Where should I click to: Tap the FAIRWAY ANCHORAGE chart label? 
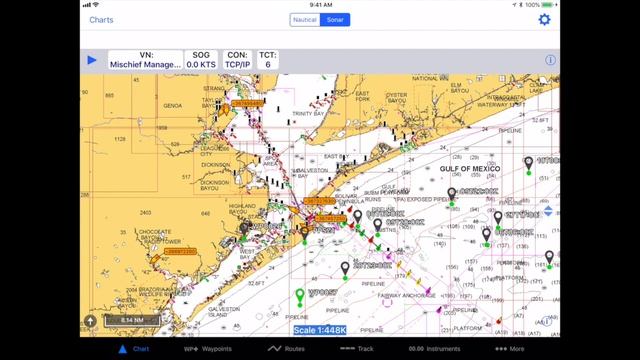tap(406, 295)
